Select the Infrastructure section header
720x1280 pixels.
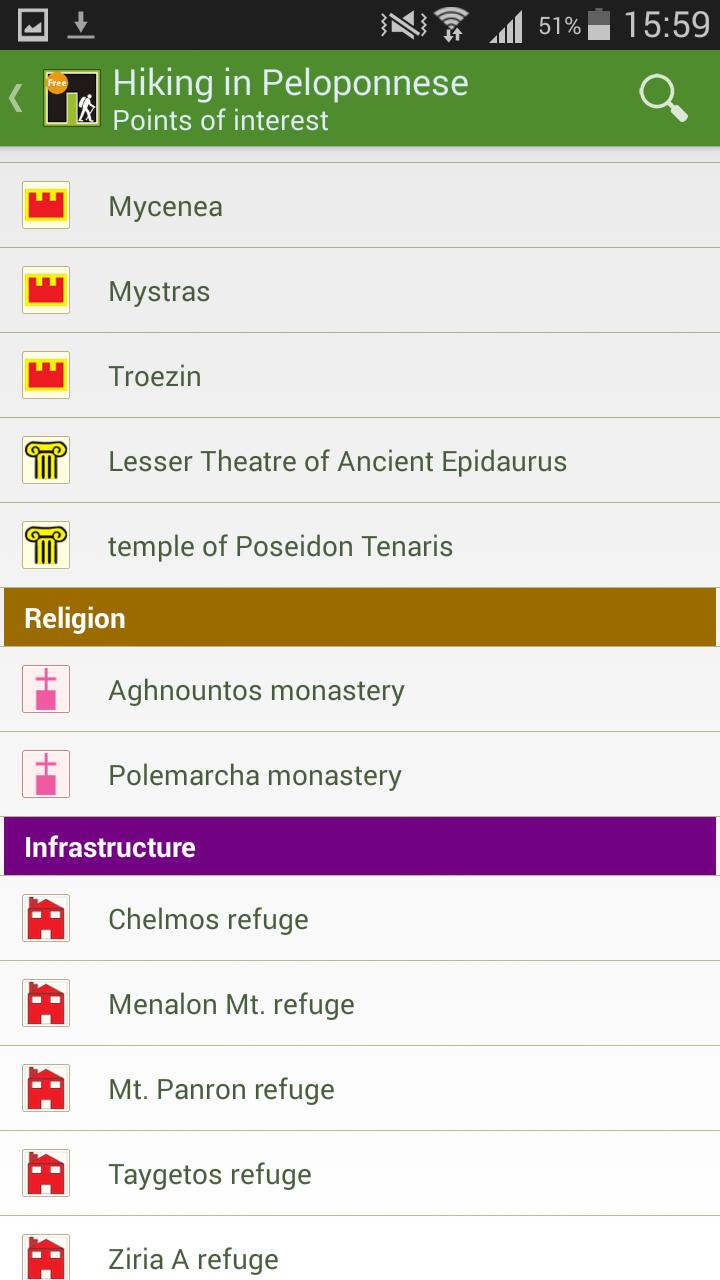[x=360, y=847]
